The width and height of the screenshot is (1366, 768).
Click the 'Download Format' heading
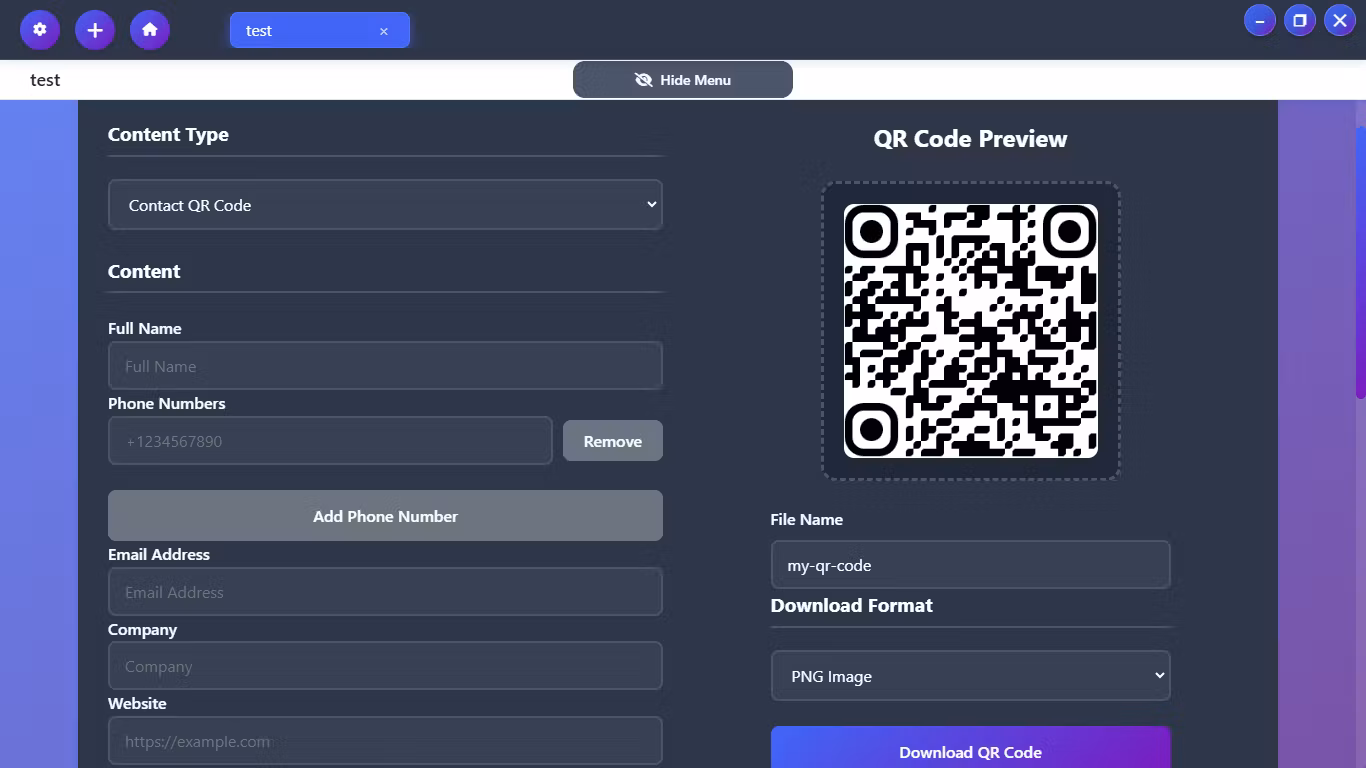coord(852,606)
